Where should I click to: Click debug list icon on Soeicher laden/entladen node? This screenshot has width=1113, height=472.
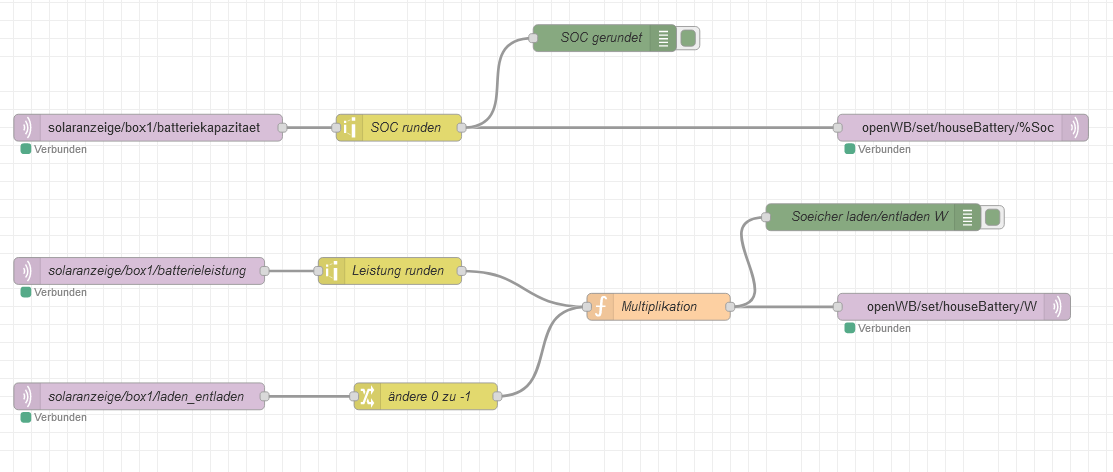(x=967, y=217)
